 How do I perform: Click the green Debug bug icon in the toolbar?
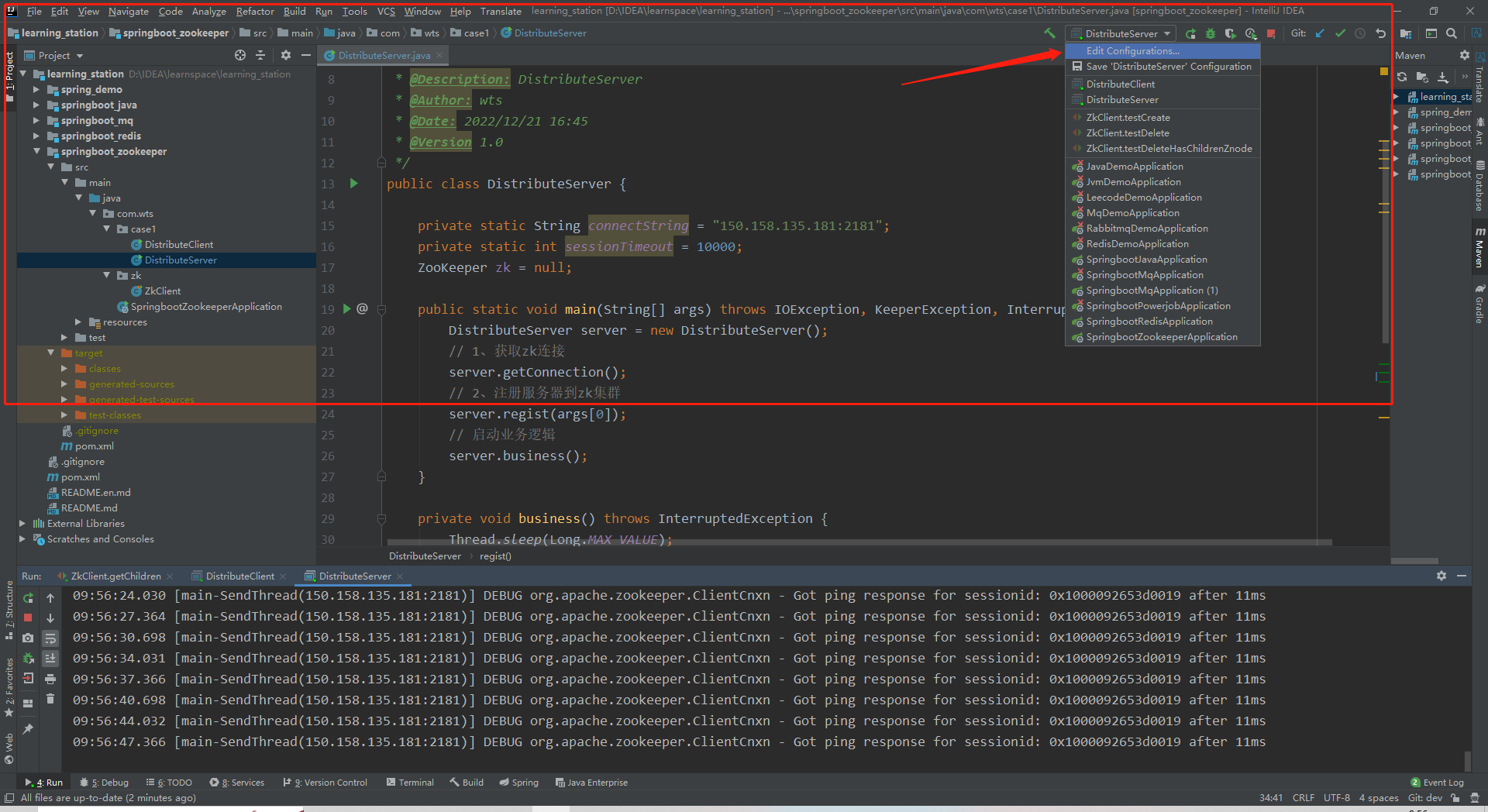[x=1211, y=33]
